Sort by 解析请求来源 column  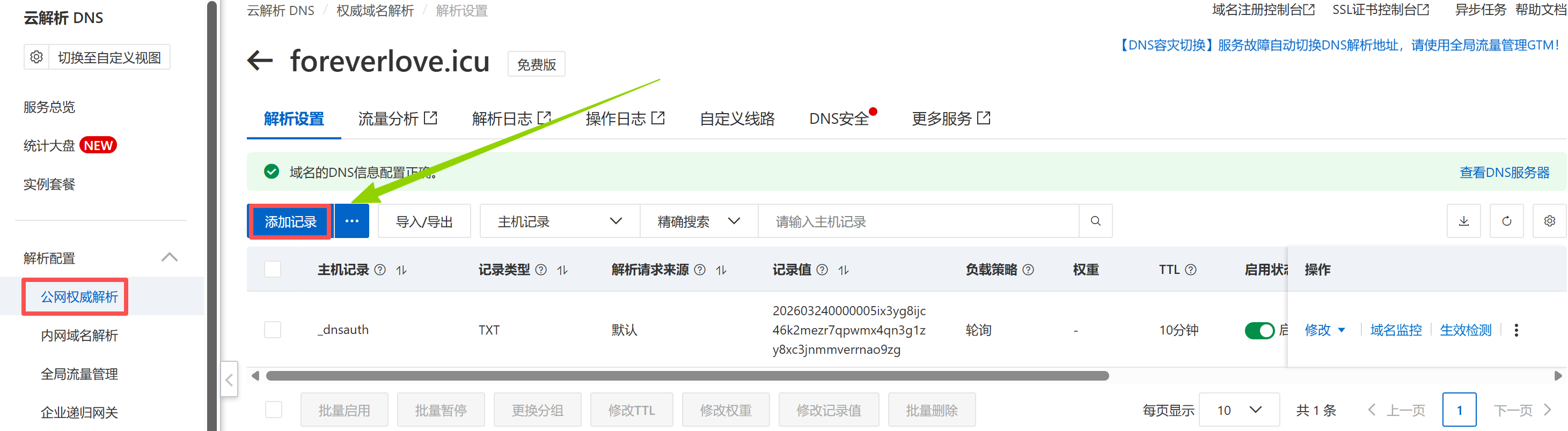point(721,270)
